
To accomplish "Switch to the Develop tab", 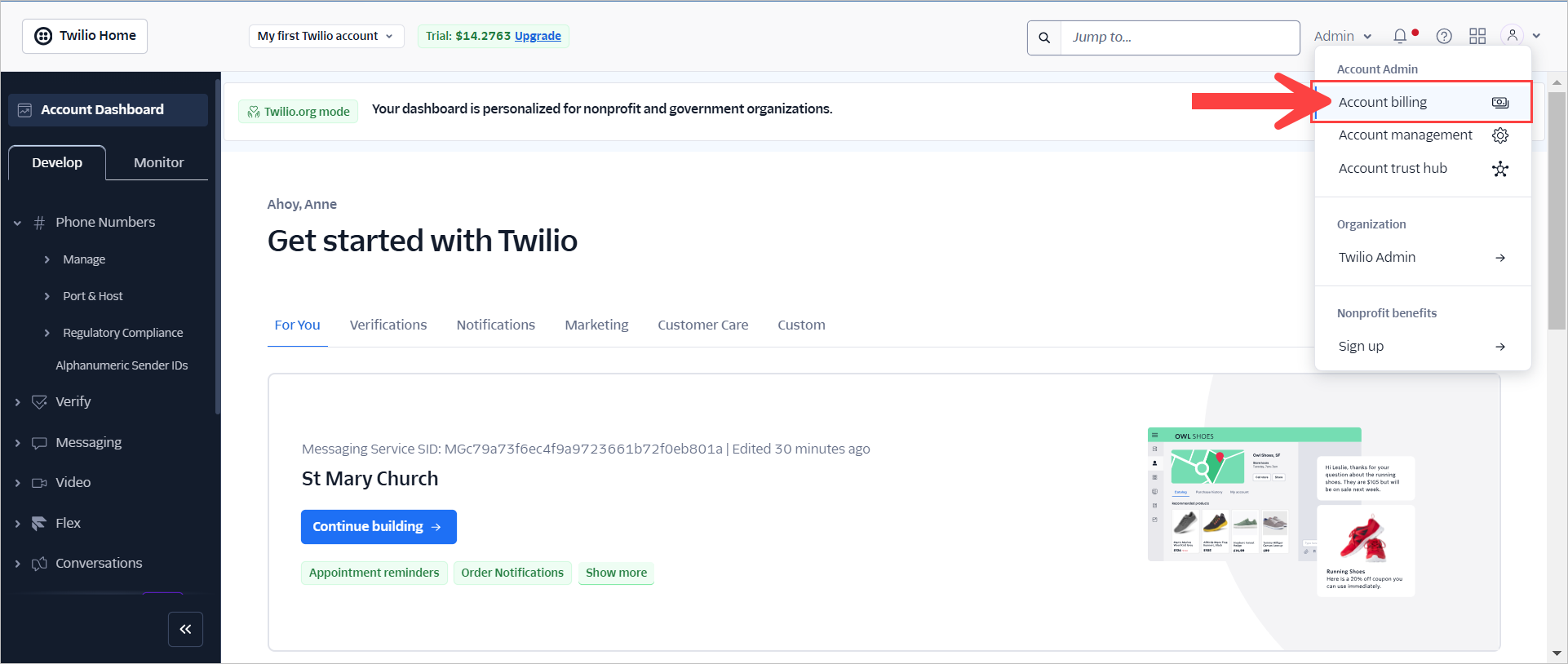I will click(x=57, y=162).
